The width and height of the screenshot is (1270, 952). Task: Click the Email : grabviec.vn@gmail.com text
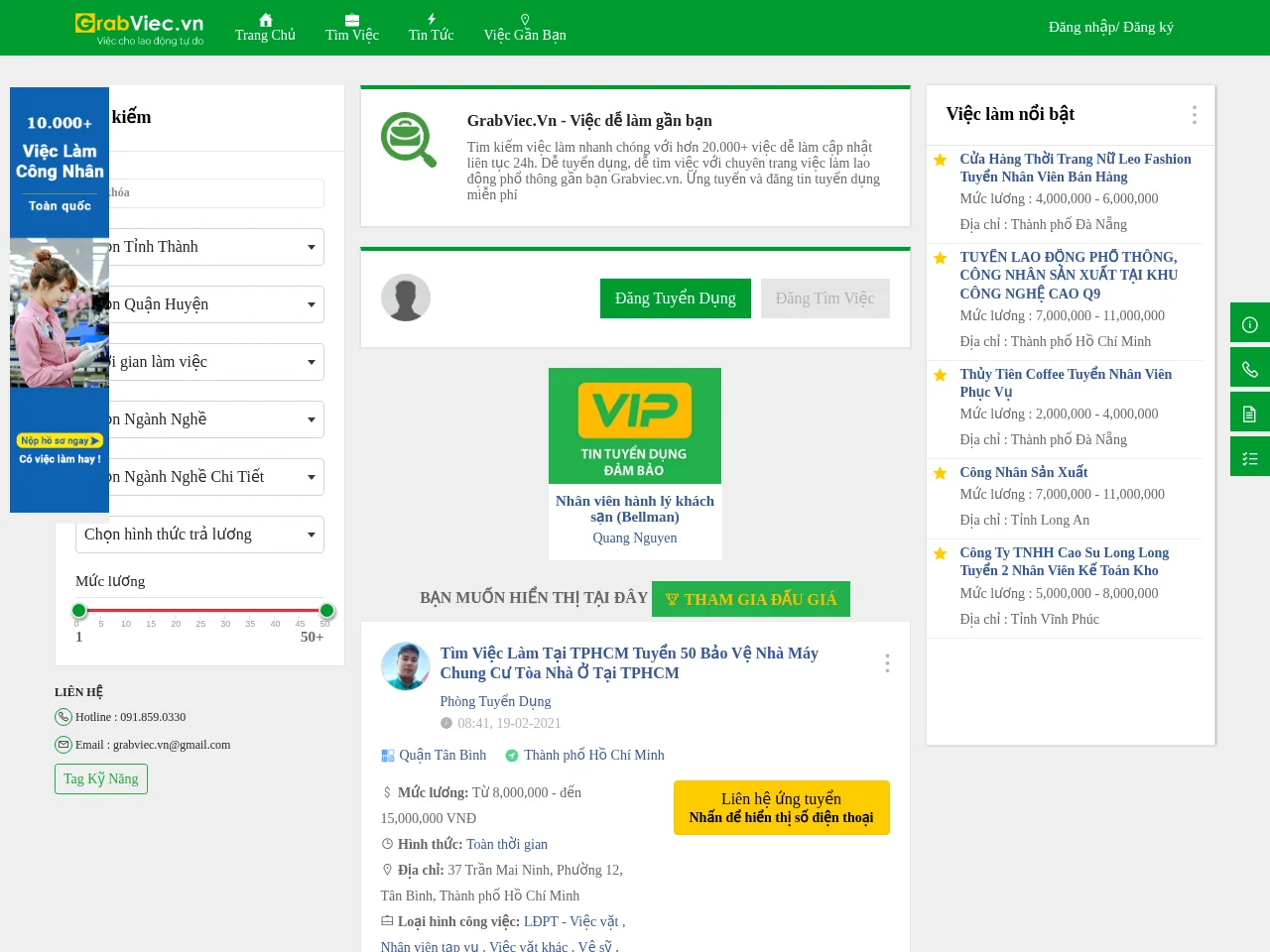[x=153, y=745]
